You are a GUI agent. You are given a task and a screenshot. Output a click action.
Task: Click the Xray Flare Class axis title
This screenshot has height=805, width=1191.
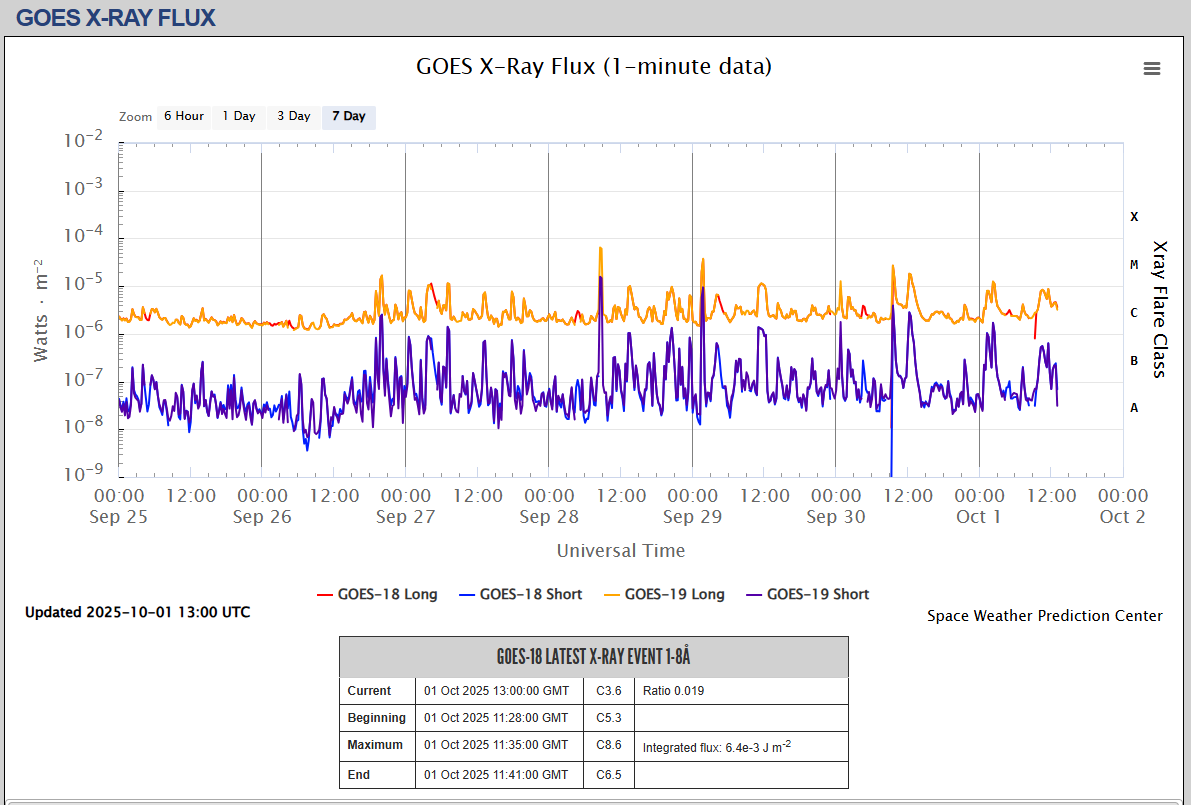click(1160, 308)
